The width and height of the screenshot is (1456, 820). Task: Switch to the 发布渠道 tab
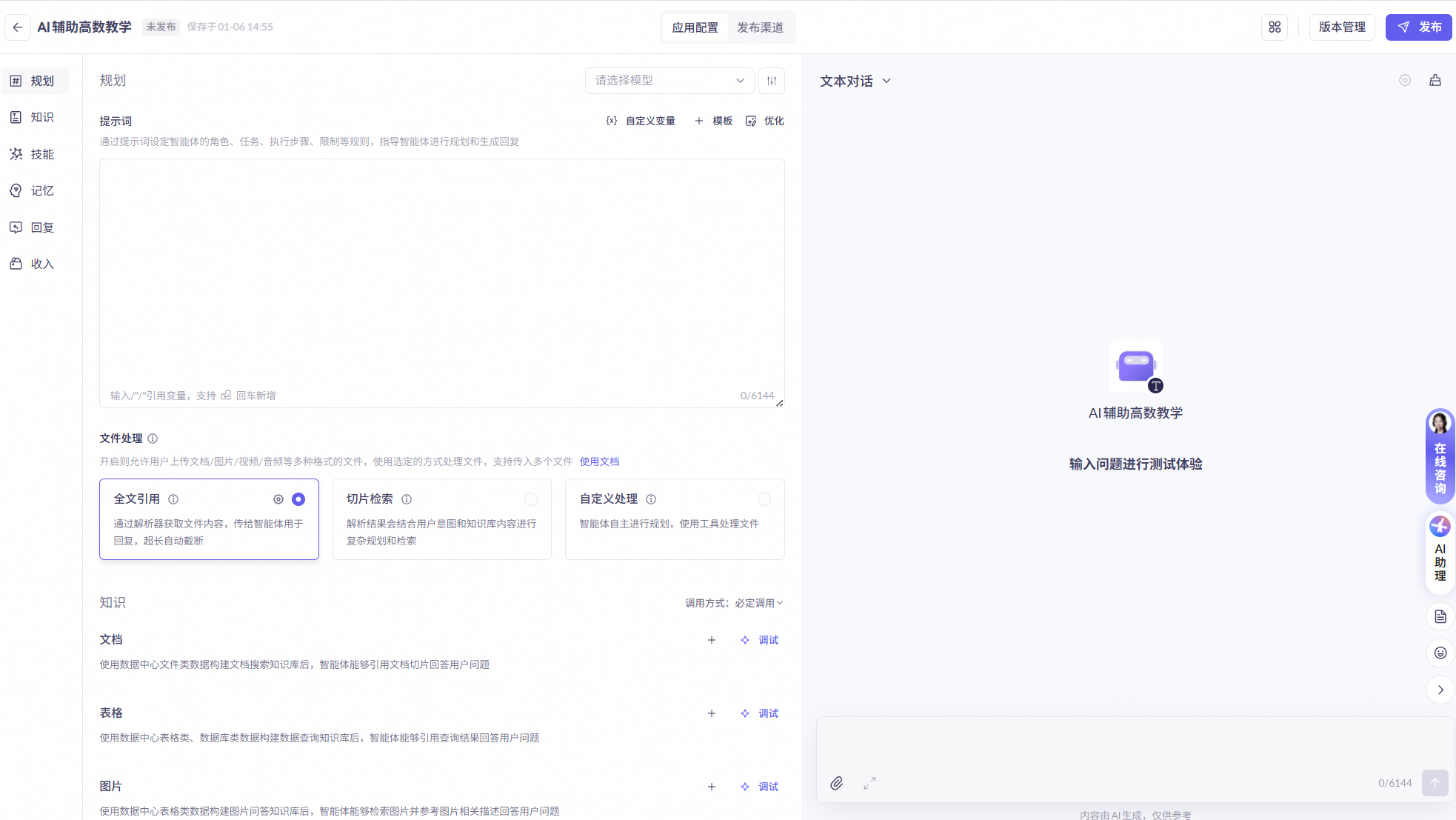coord(760,27)
